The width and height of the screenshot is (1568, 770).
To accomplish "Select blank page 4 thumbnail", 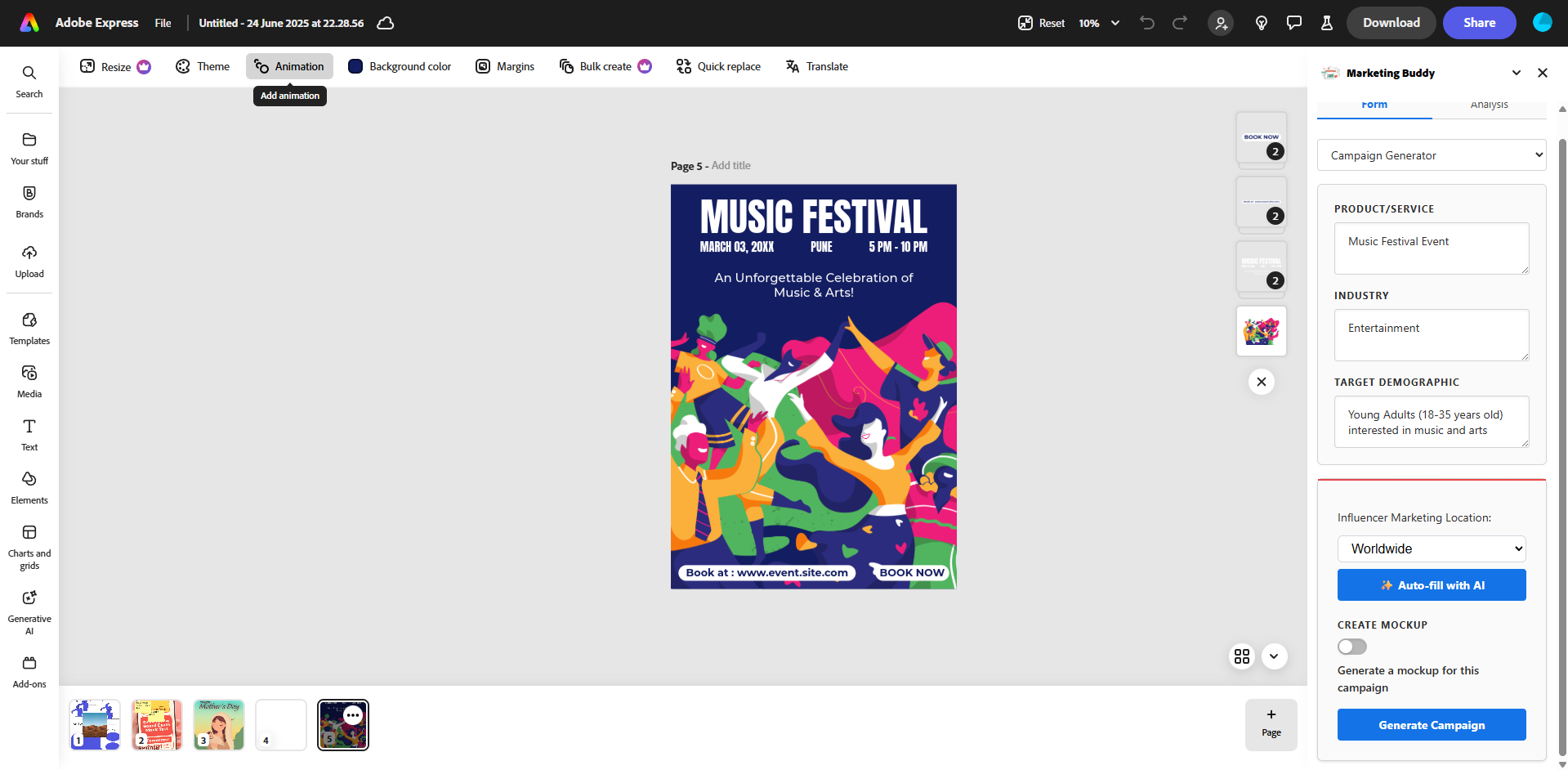I will (281, 724).
